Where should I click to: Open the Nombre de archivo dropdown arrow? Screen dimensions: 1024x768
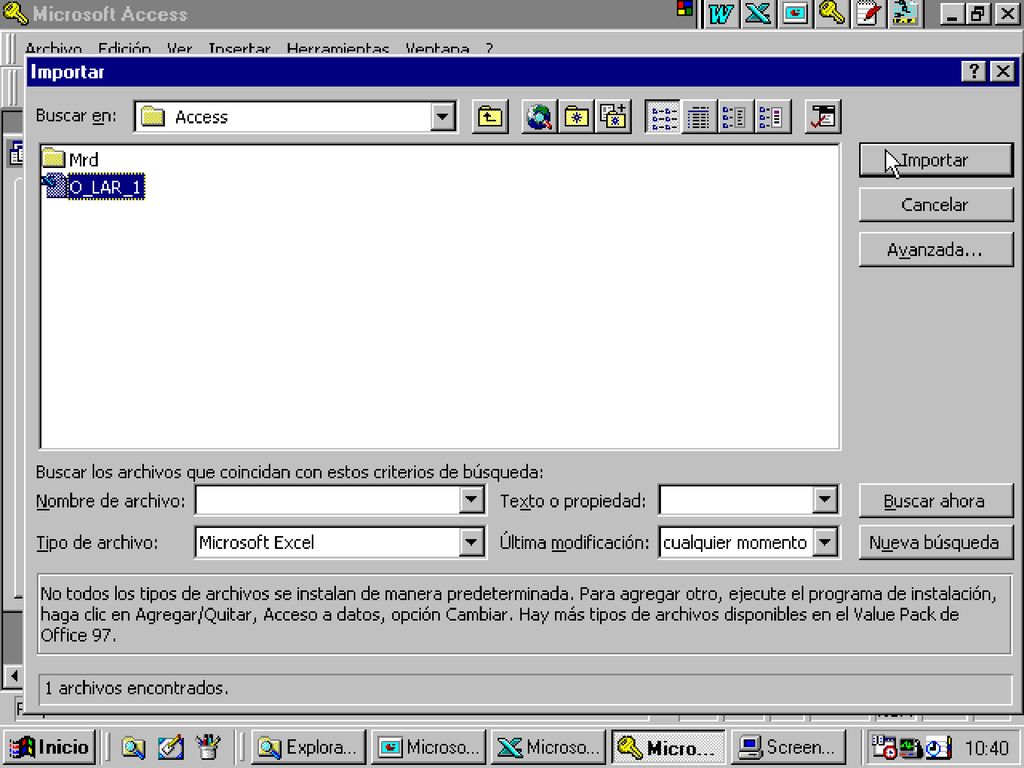[x=470, y=500]
